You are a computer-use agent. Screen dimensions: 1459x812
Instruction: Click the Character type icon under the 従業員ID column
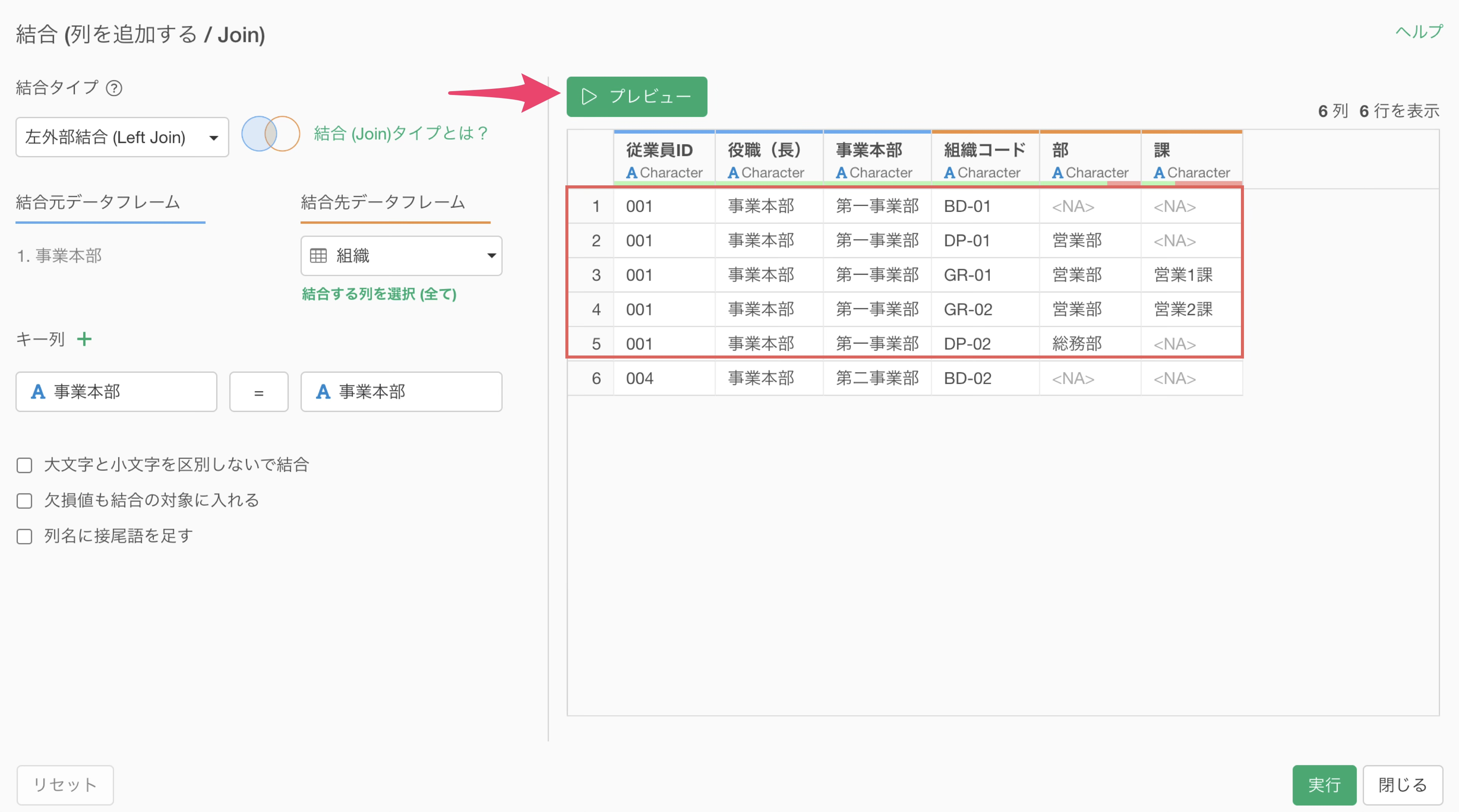[631, 173]
